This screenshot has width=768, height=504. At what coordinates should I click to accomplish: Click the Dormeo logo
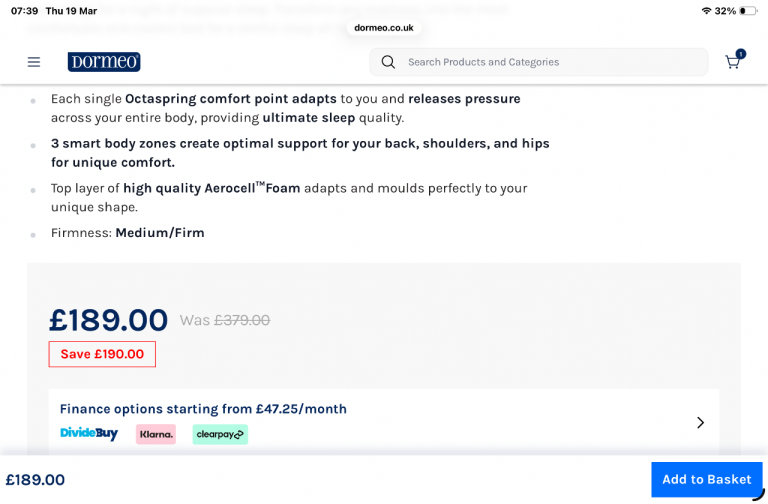[x=104, y=62]
